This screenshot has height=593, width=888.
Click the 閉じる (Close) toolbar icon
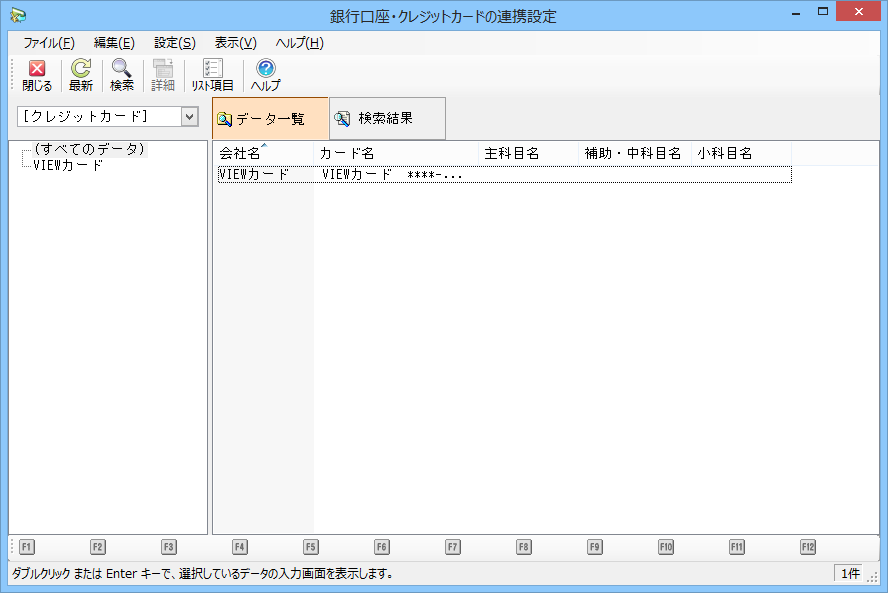(37, 75)
